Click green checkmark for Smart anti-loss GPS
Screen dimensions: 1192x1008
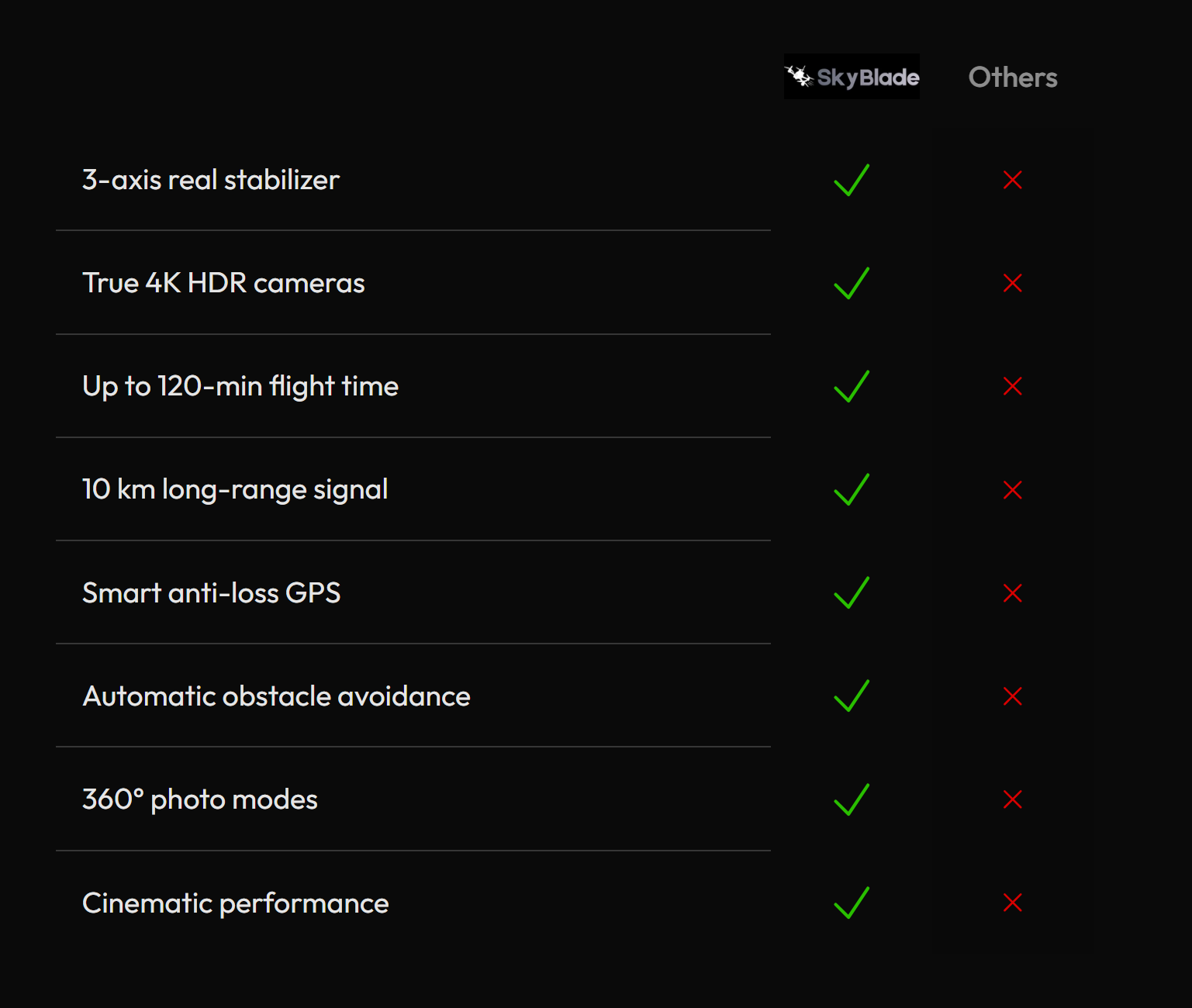coord(852,592)
